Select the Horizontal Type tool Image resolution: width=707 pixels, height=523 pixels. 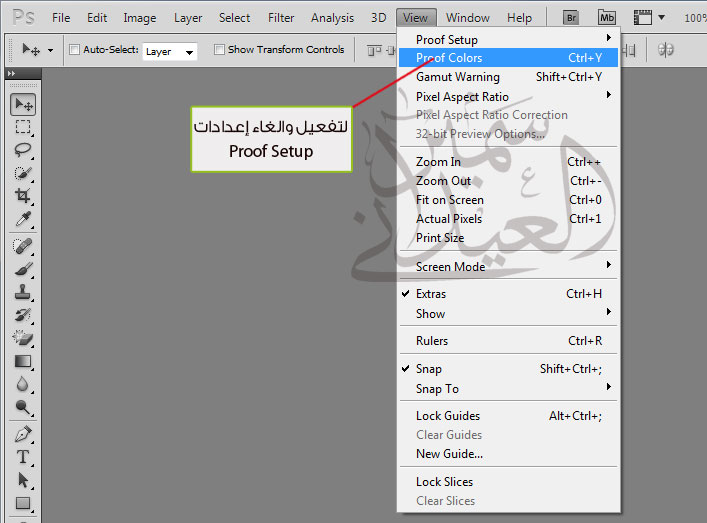[23, 457]
